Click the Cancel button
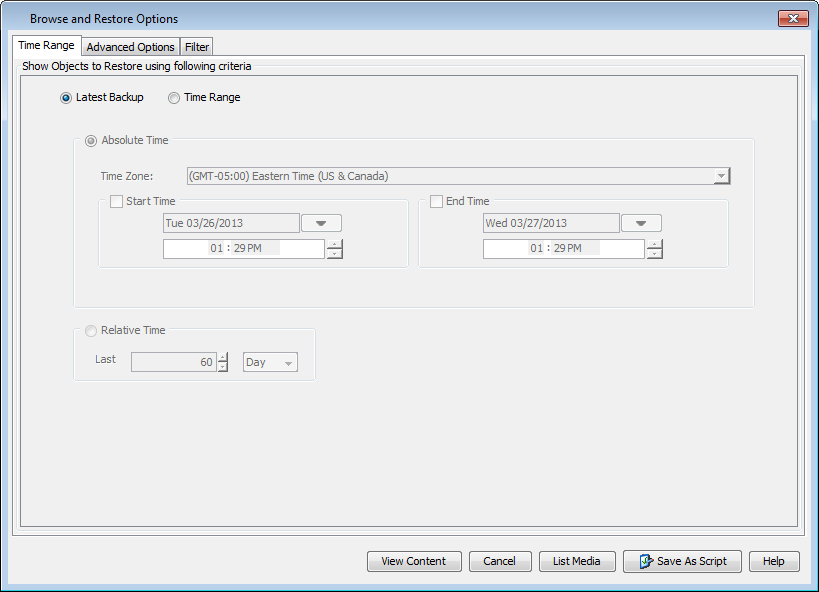The height and width of the screenshot is (592, 819). pyautogui.click(x=499, y=562)
